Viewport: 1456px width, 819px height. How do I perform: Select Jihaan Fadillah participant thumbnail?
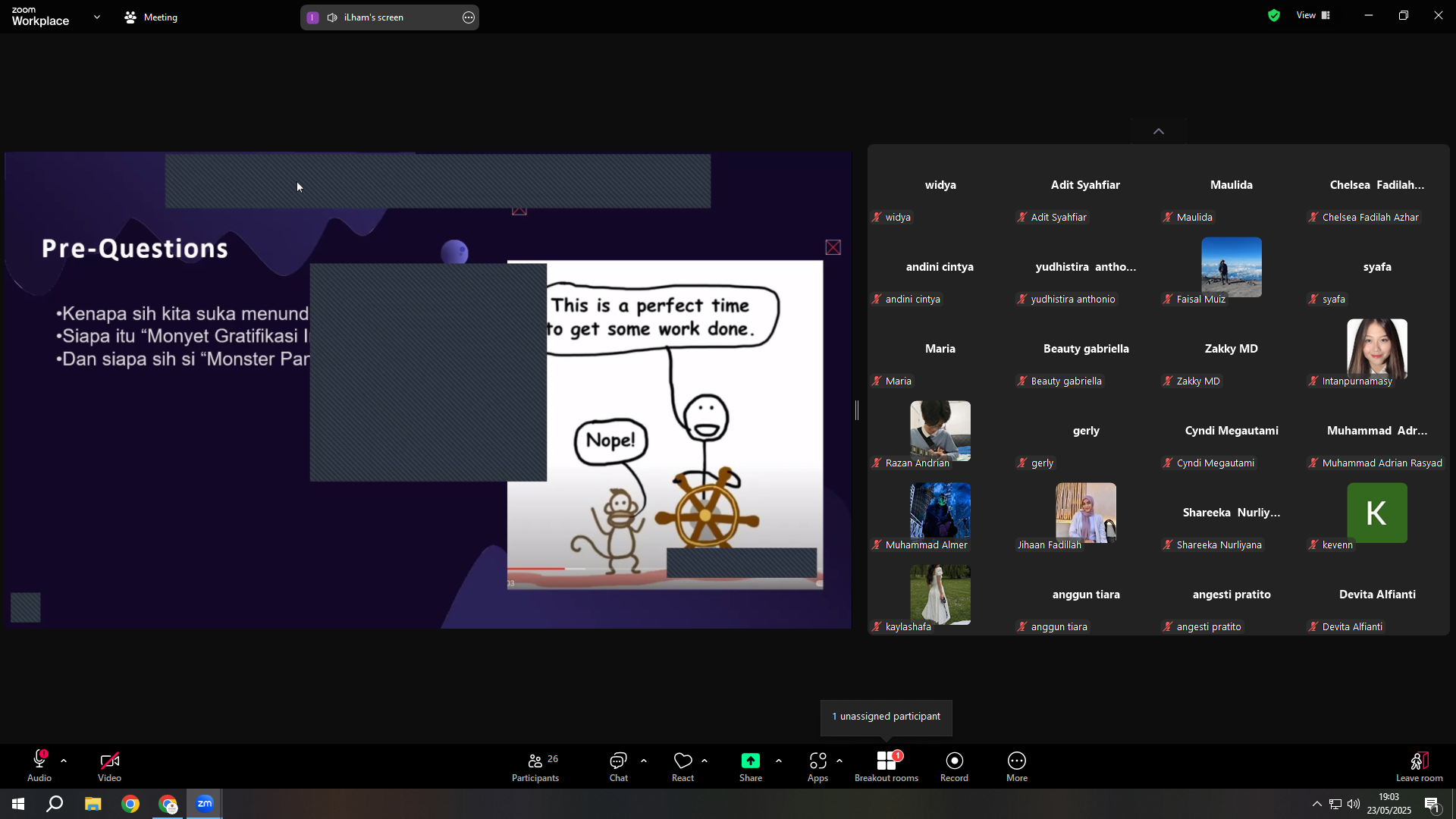point(1086,513)
